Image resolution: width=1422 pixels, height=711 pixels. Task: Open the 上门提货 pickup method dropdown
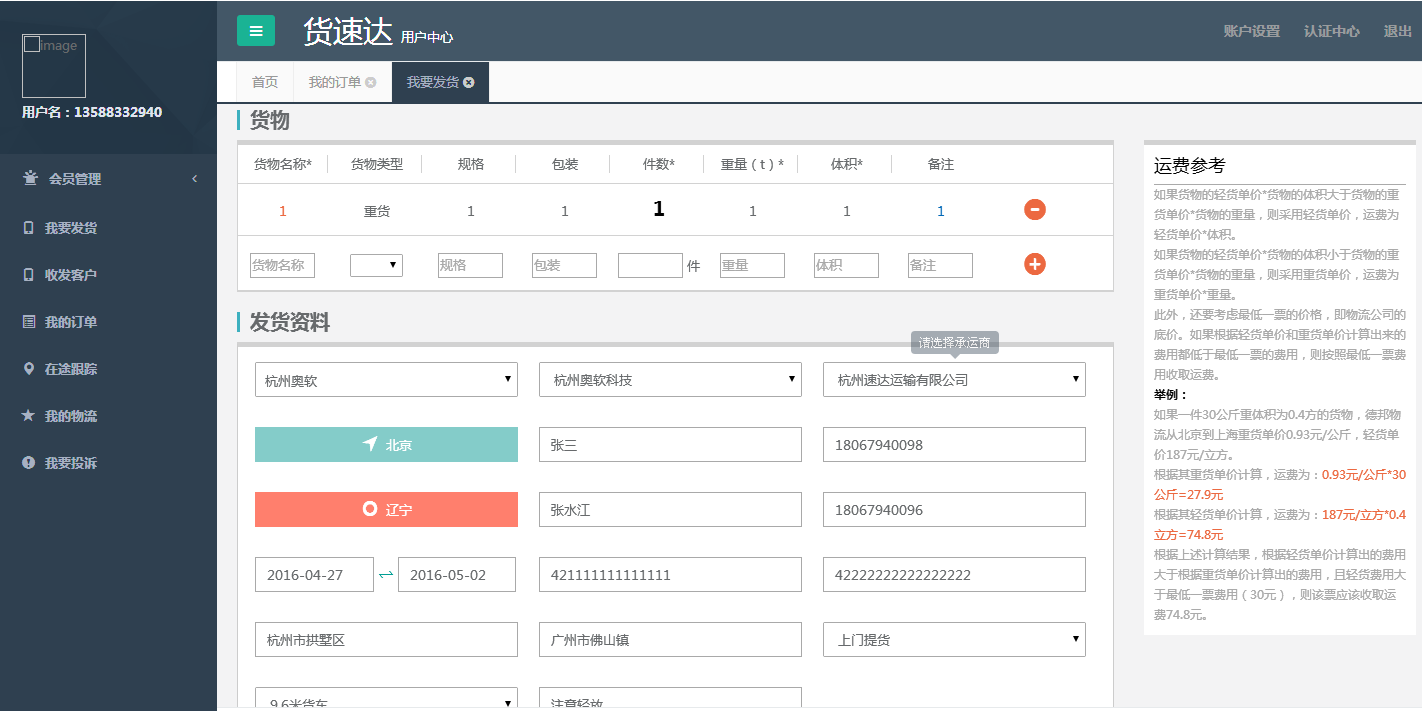[954, 640]
